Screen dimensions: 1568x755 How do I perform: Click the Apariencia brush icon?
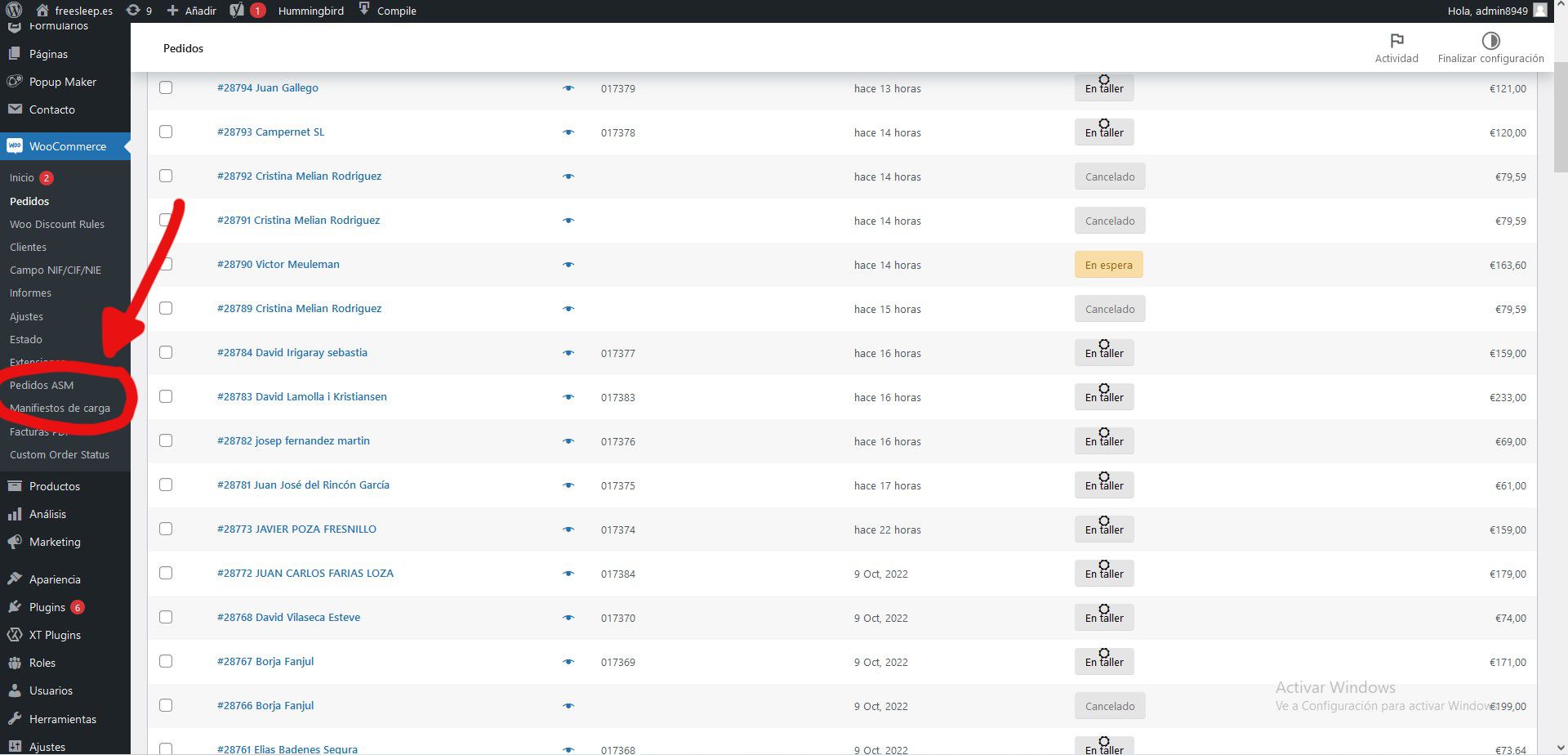[14, 579]
